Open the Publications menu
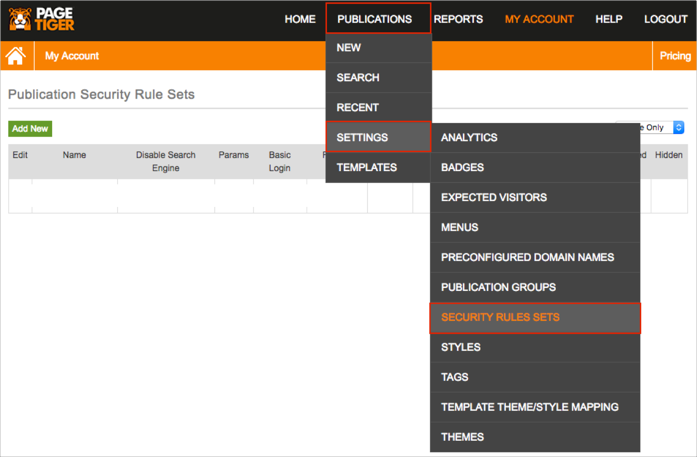 tap(377, 19)
